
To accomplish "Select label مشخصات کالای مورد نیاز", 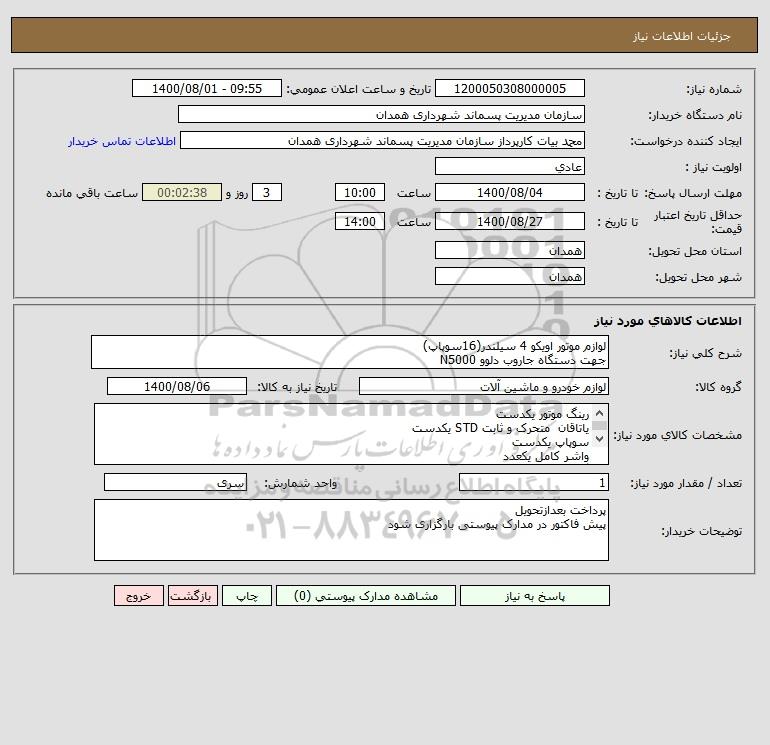I will click(x=678, y=435).
